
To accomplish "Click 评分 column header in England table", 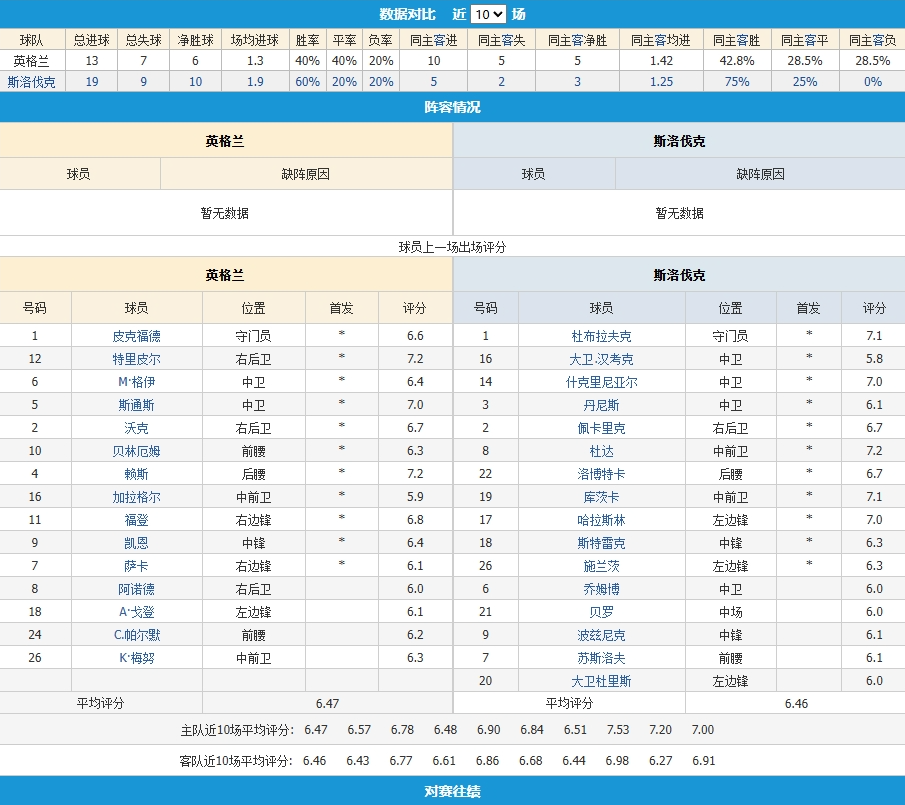I will point(414,308).
